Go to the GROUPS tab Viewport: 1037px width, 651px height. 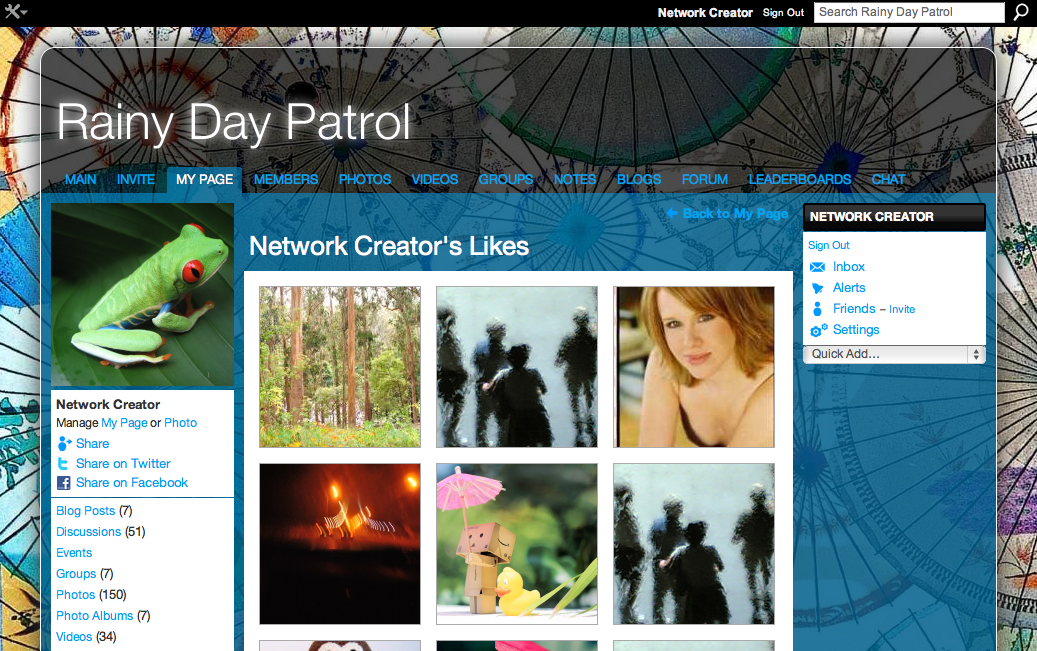point(505,179)
